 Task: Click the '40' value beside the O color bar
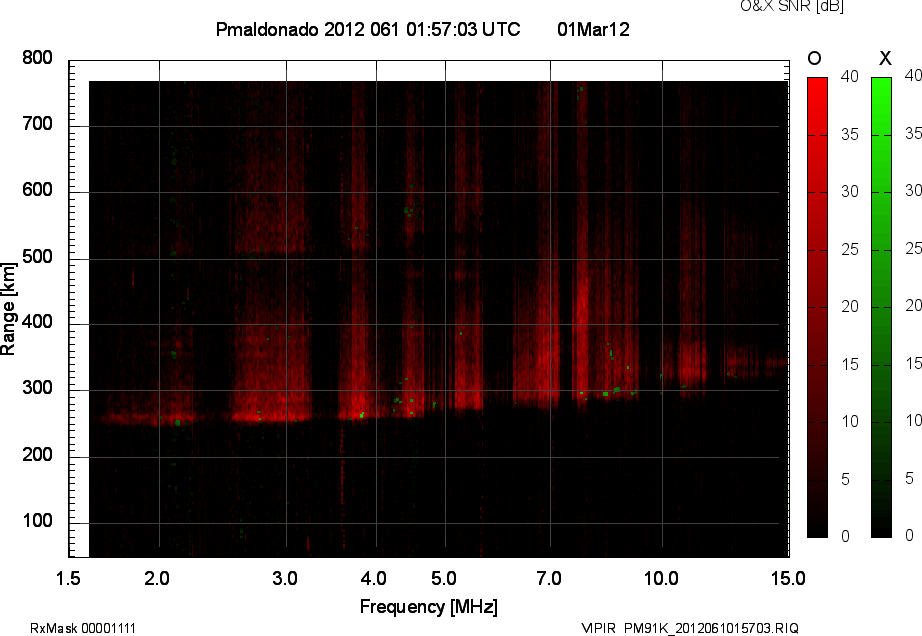[850, 76]
